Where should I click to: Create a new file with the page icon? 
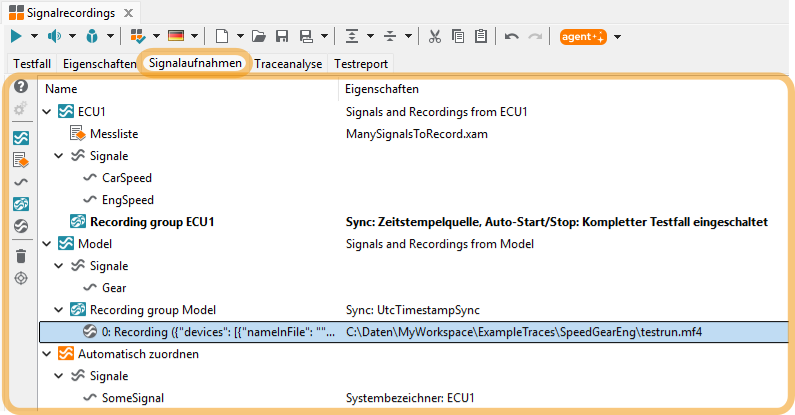[x=222, y=36]
